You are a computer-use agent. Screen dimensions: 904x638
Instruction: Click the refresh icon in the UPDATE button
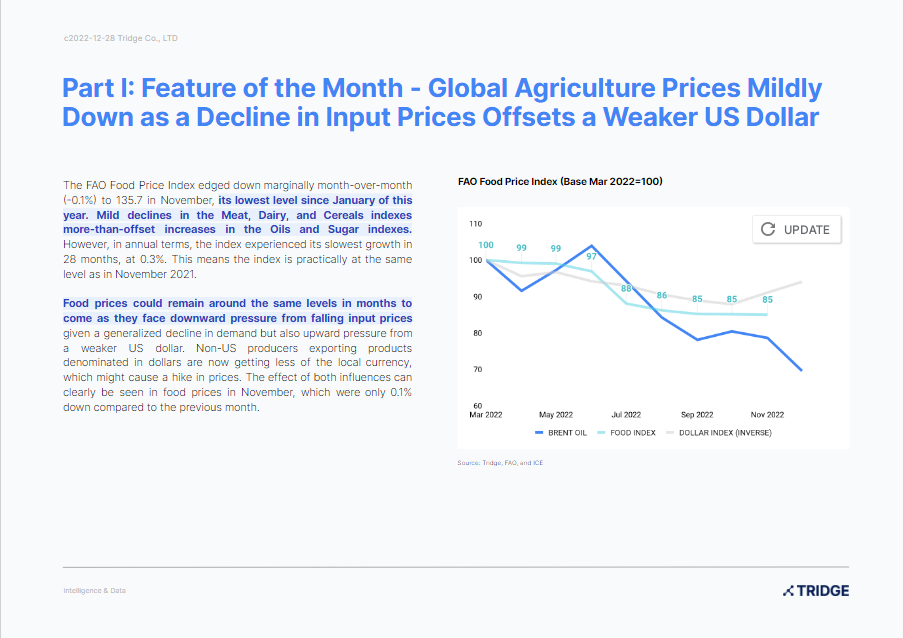766,229
